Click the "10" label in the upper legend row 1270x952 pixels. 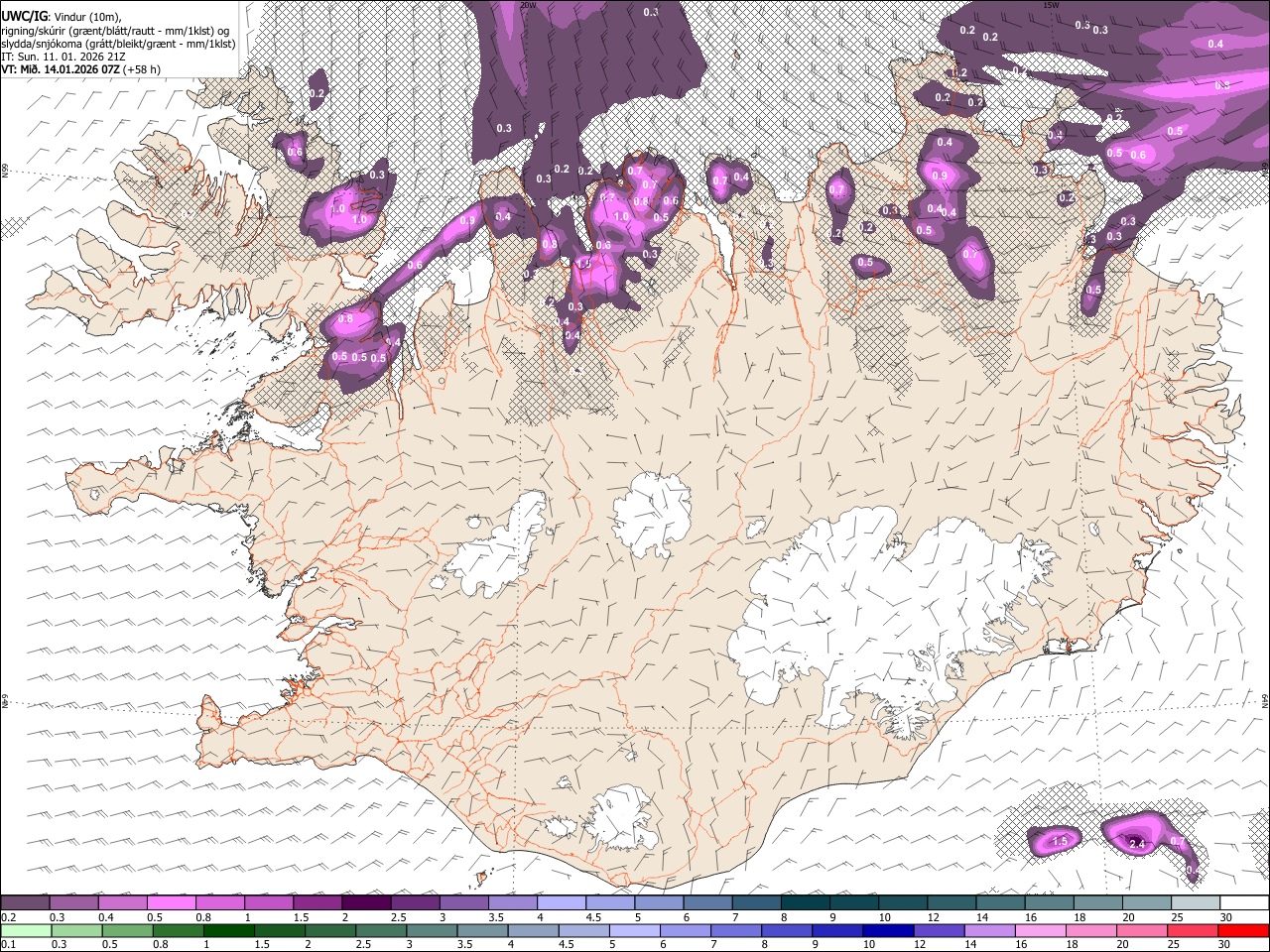pos(885,917)
